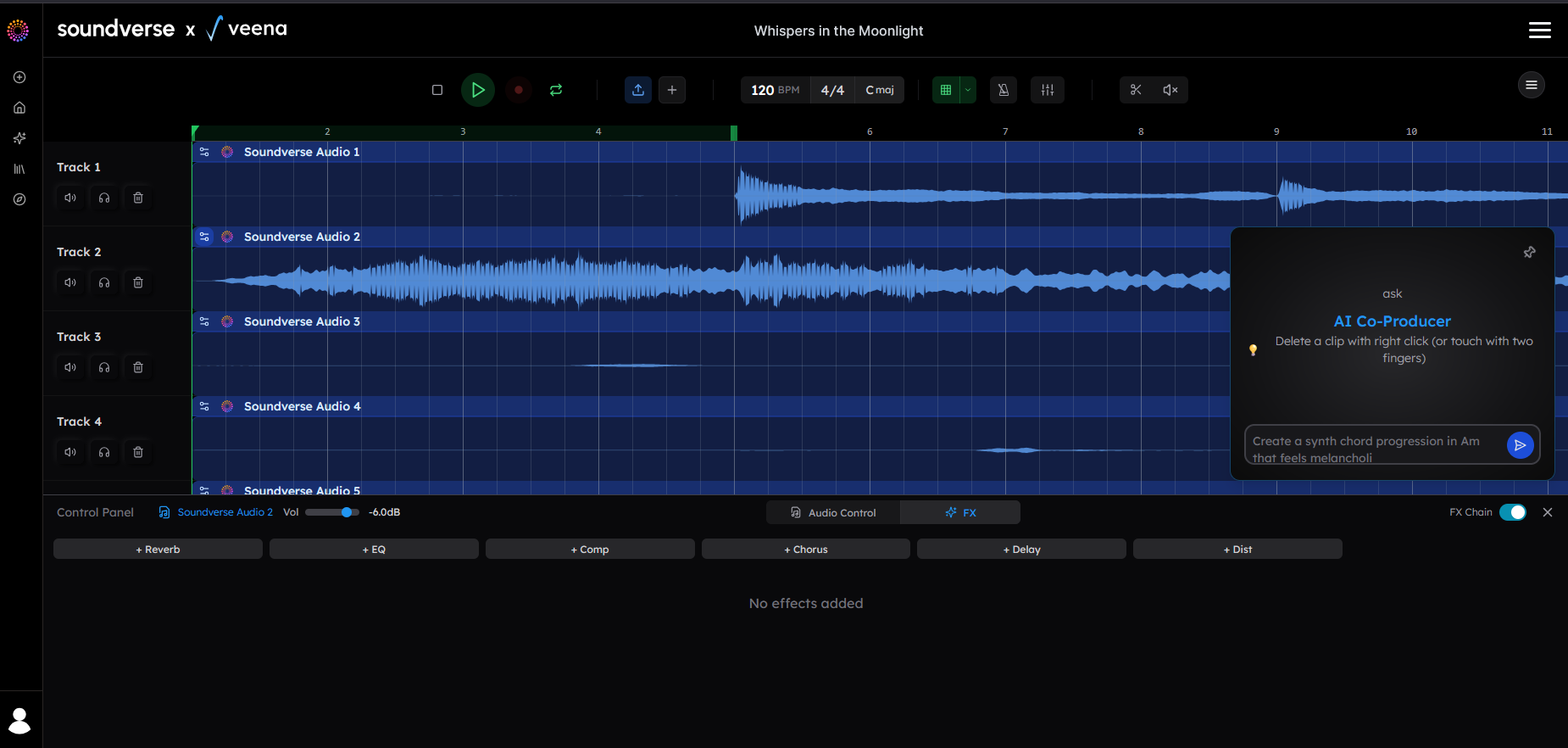Add a Dist effect
1568x748 pixels.
(x=1237, y=549)
